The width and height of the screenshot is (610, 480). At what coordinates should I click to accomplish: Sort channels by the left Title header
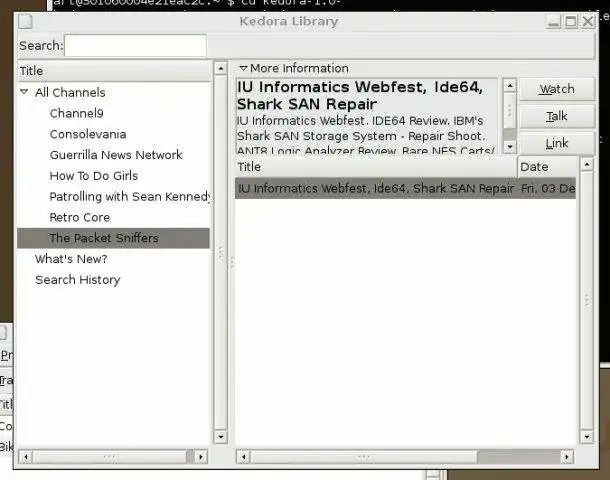(x=114, y=71)
